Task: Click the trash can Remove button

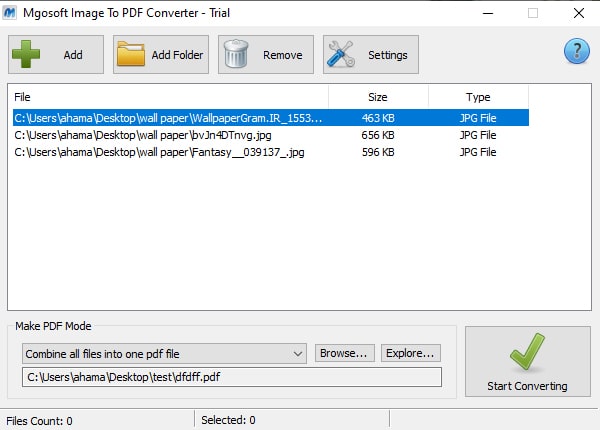Action: click(266, 54)
